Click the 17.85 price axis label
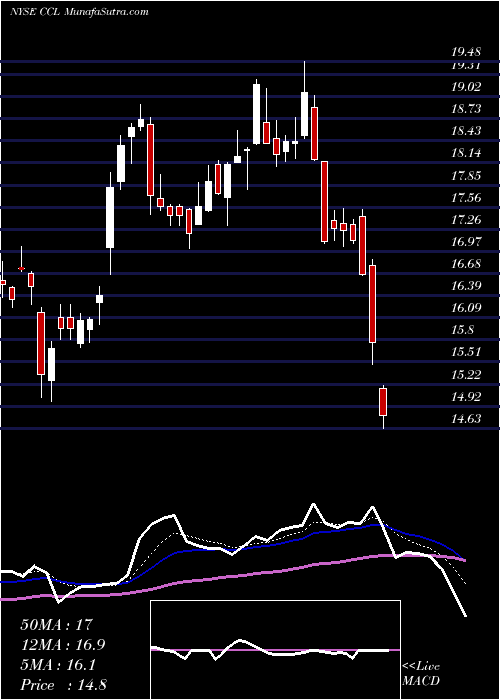 466,175
